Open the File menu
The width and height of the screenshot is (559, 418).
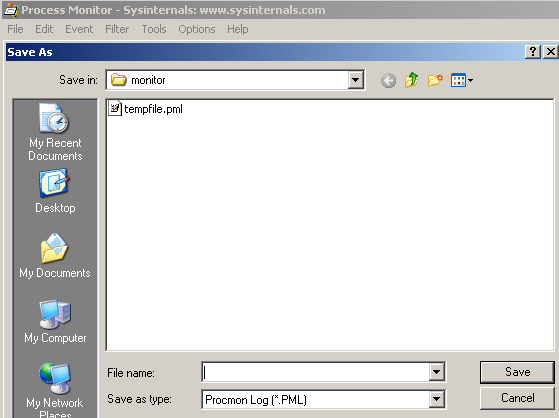coord(15,29)
